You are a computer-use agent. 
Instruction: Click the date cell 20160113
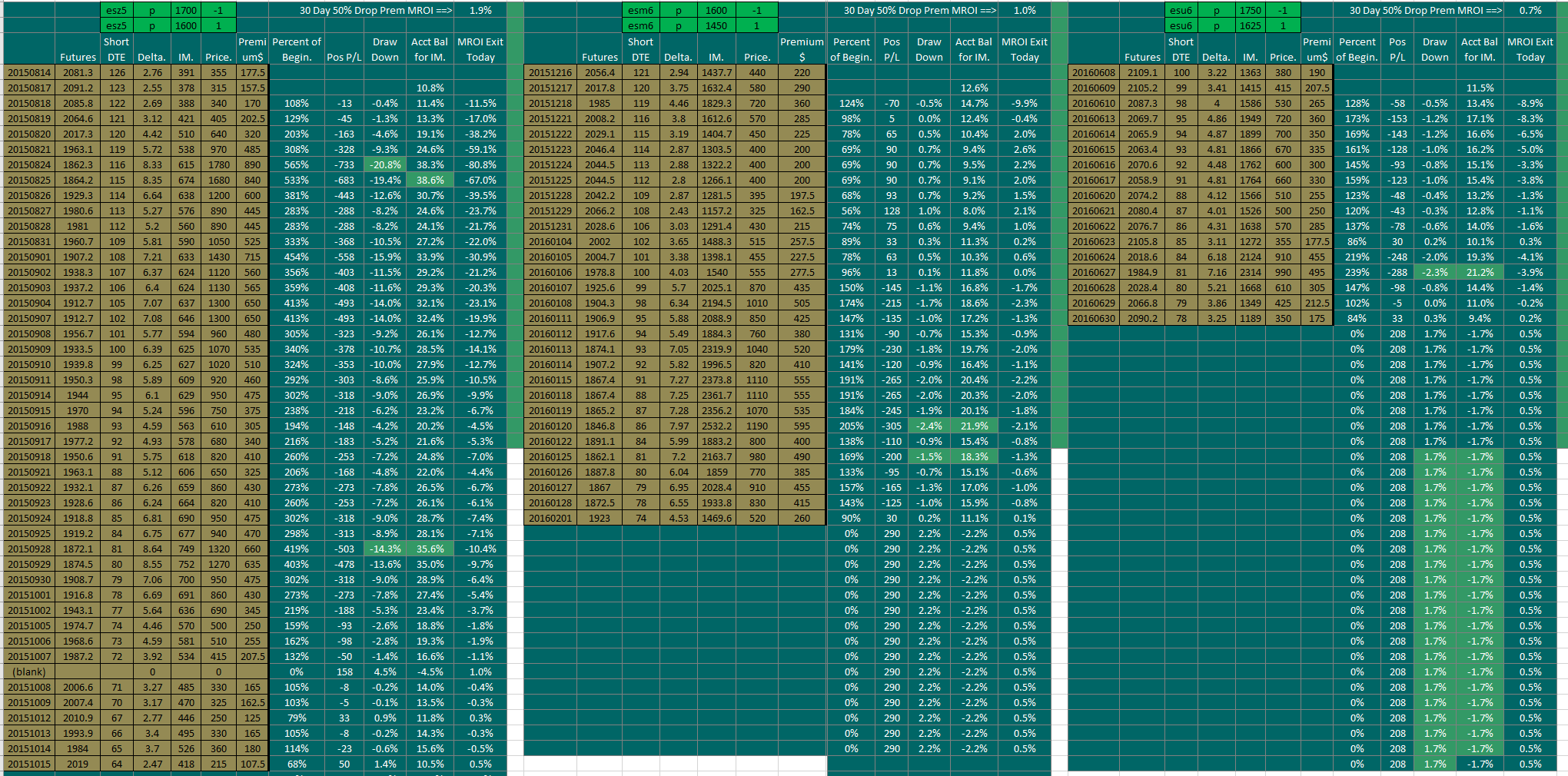pyautogui.click(x=550, y=350)
